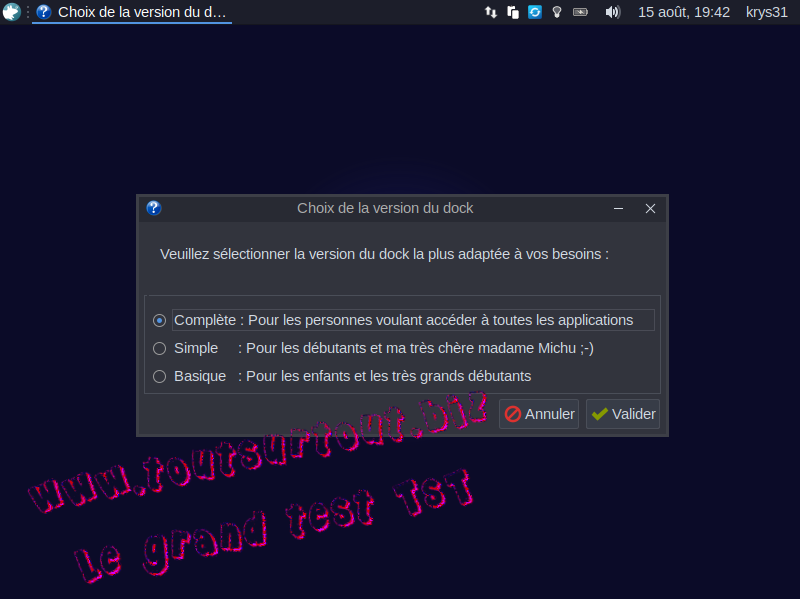
Task: Open the battery power tray icon
Action: tap(581, 12)
